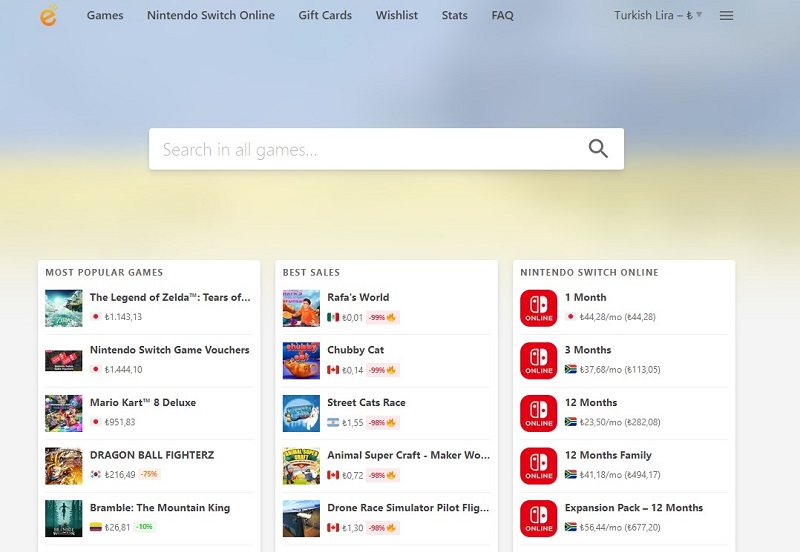
Task: Click the Mexico flag beside ₺0,01
Action: (x=333, y=317)
